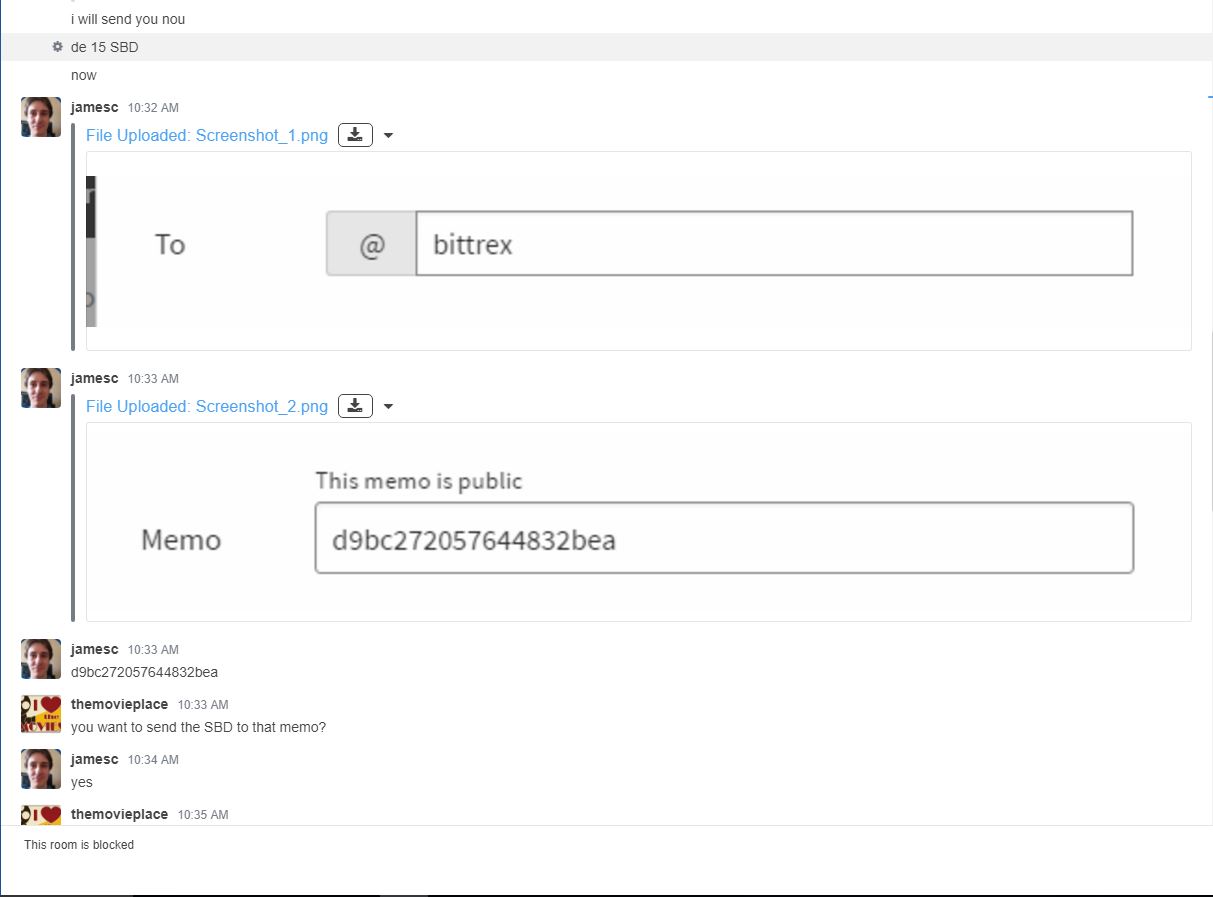Collapse the Screenshot_2.png attachment using its arrow
The height and width of the screenshot is (897, 1213).
coord(389,407)
